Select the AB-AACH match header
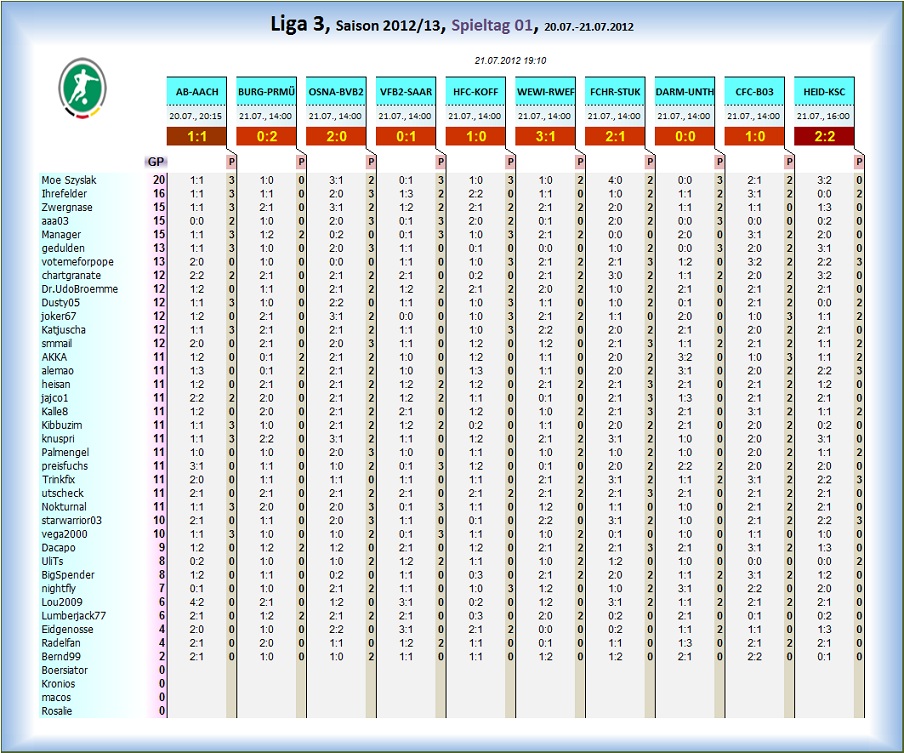The height and width of the screenshot is (753, 904). point(197,92)
